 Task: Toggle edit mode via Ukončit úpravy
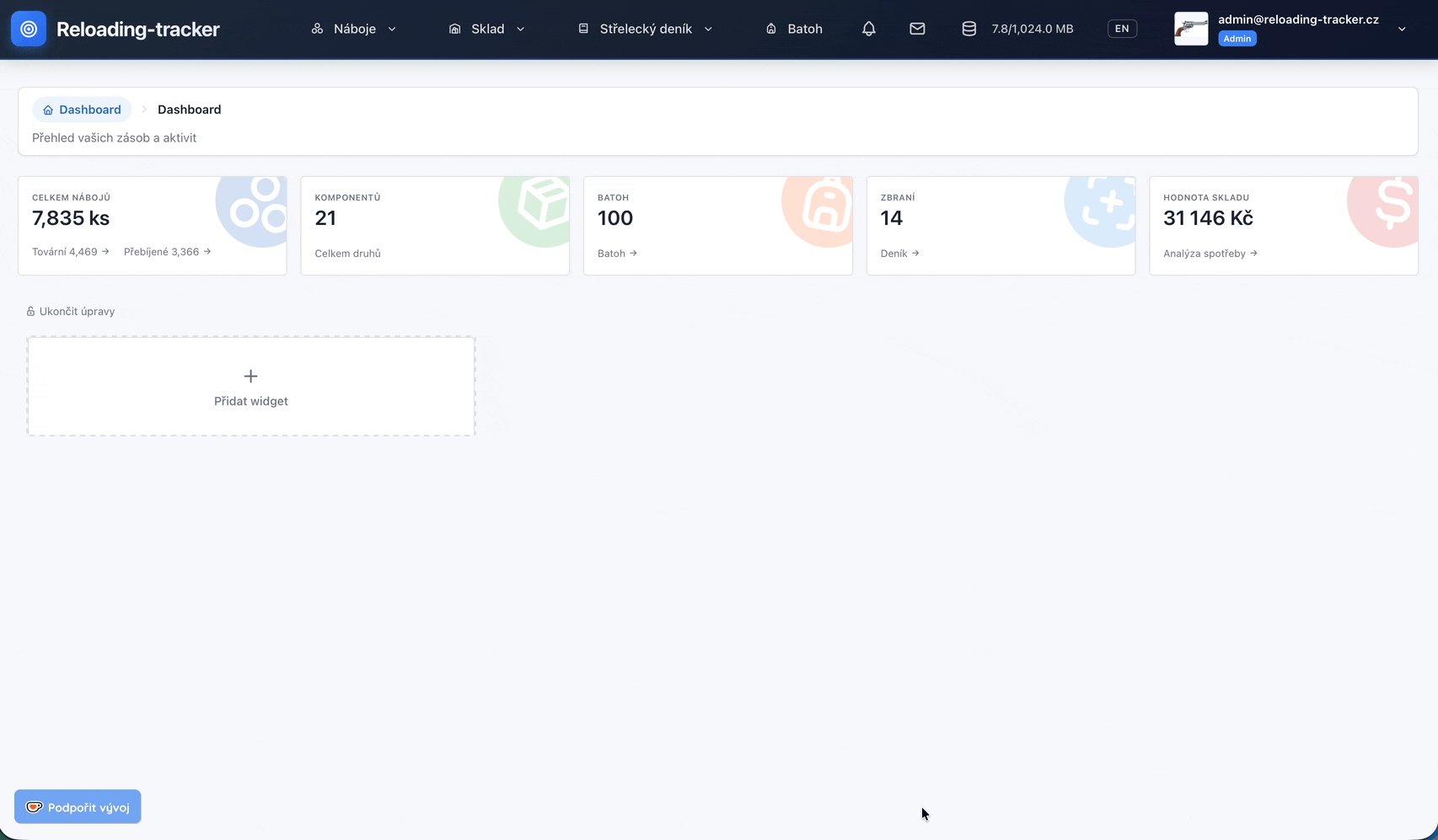71,312
